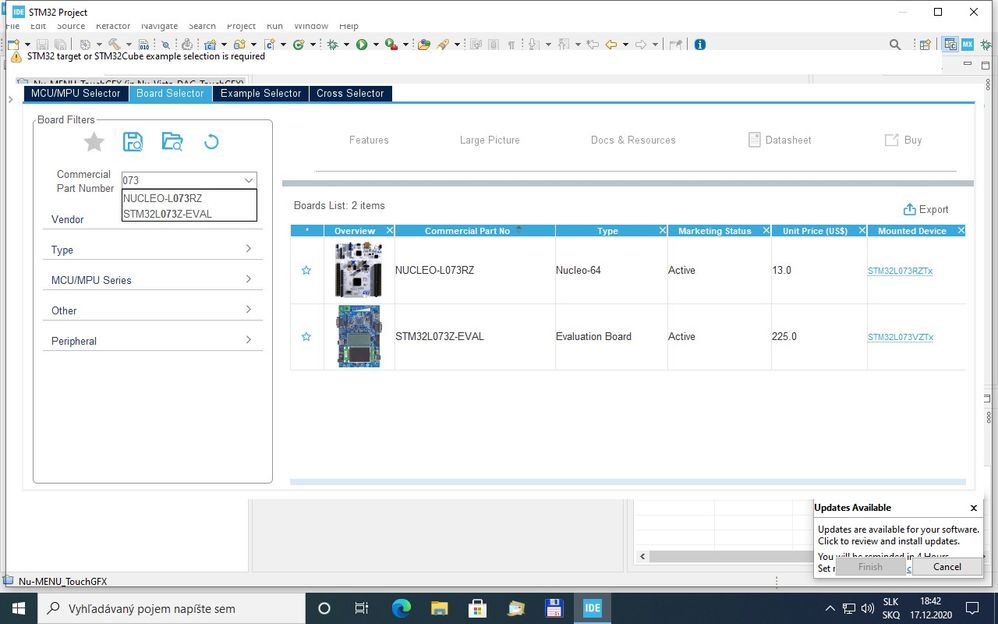Open the Run button dropdown arrow
Image resolution: width=998 pixels, height=624 pixels.
[x=376, y=45]
